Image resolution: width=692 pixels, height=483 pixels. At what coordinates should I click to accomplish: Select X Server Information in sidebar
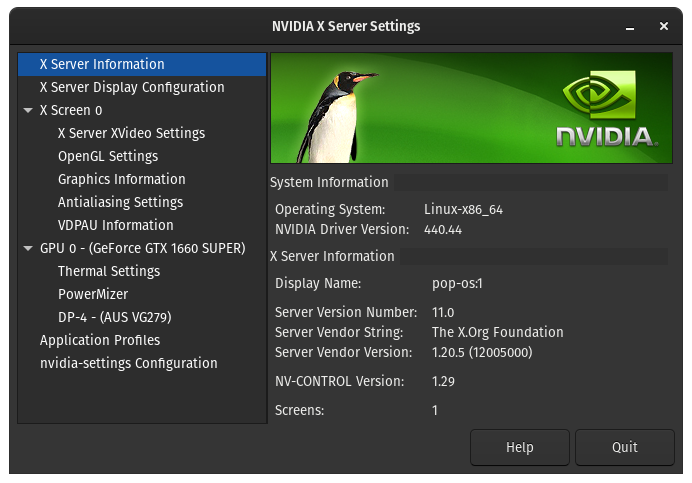[102, 64]
